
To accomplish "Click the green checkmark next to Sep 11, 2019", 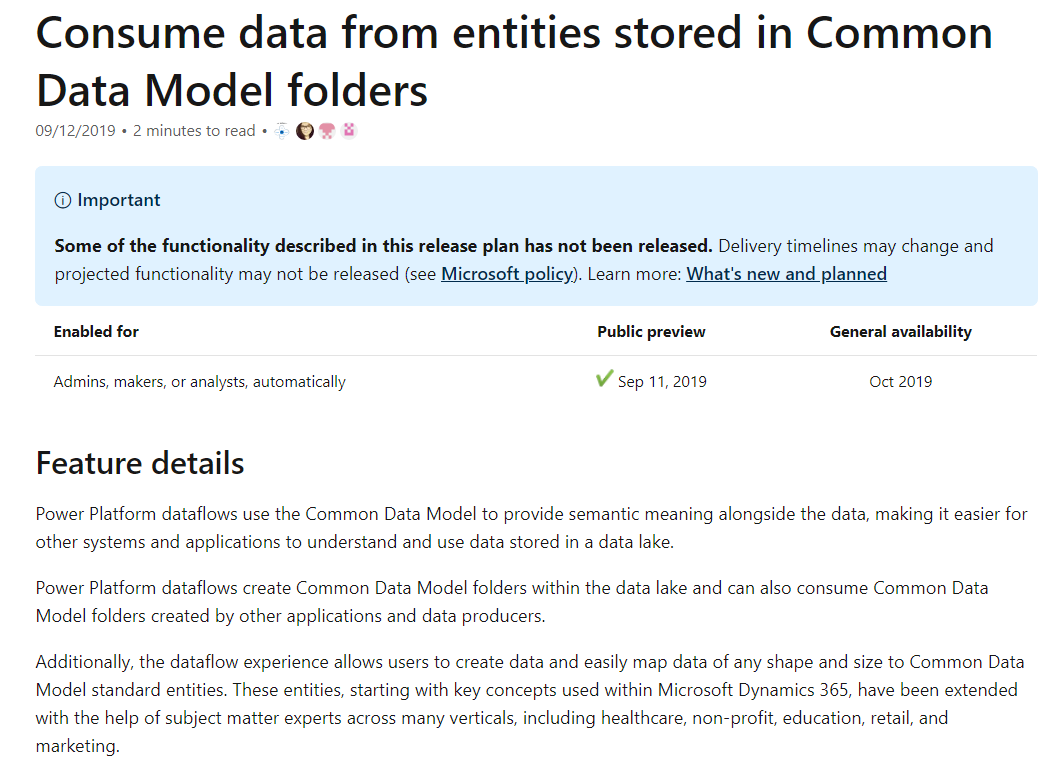I will pos(604,379).
